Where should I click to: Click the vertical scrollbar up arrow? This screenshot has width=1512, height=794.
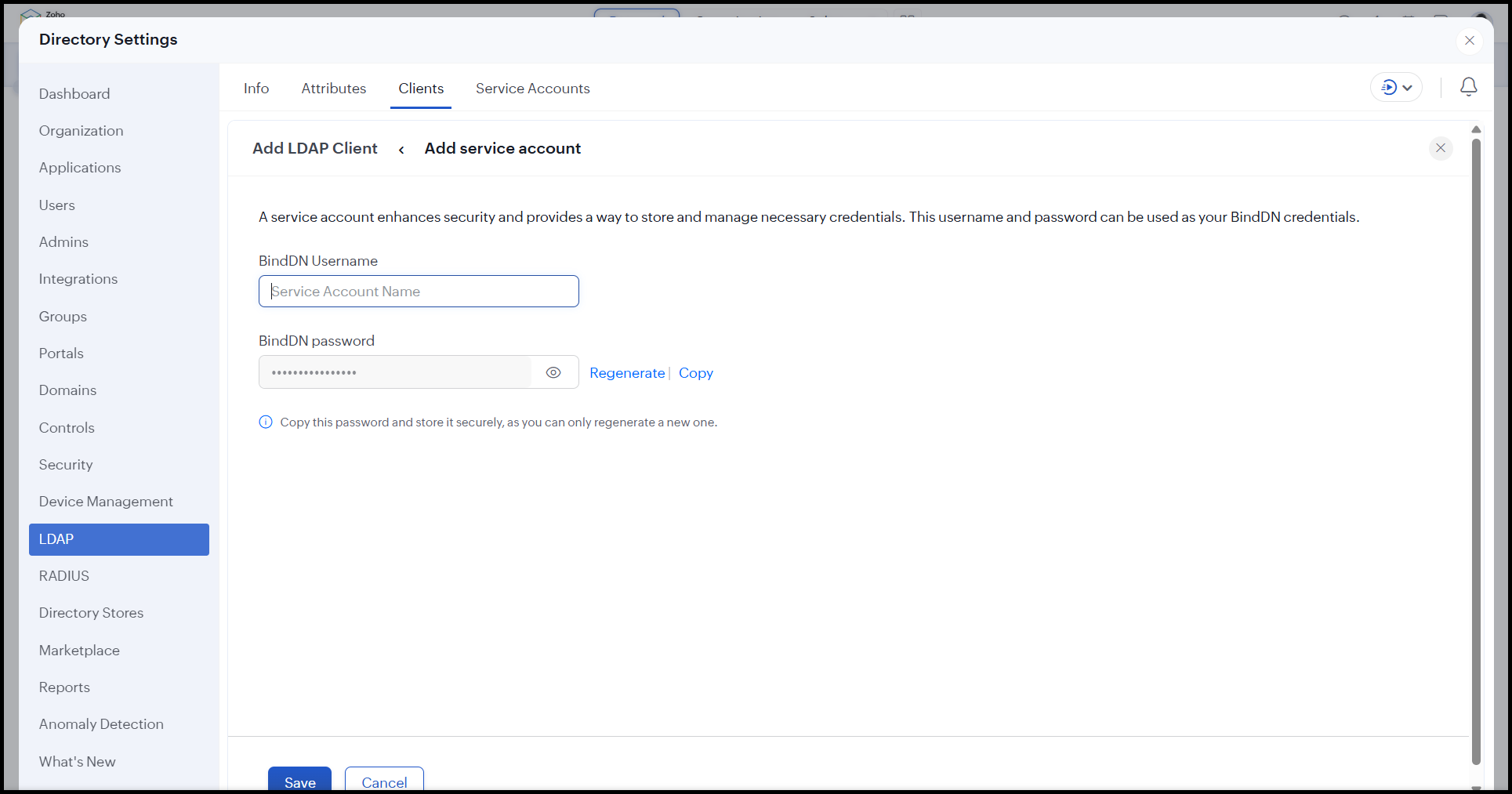pos(1476,129)
